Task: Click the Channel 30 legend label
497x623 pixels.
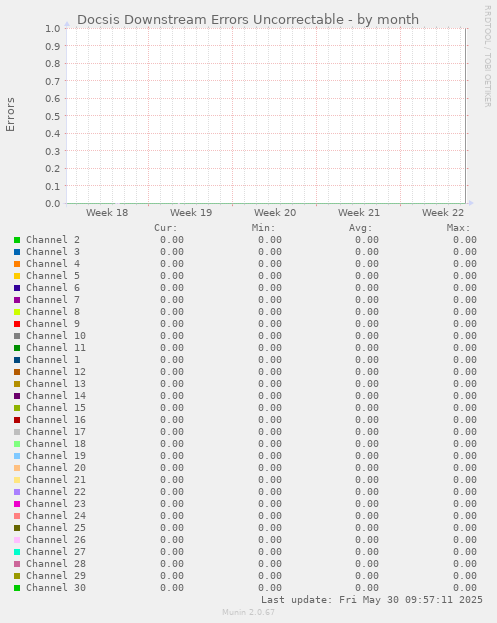Action: (56, 588)
